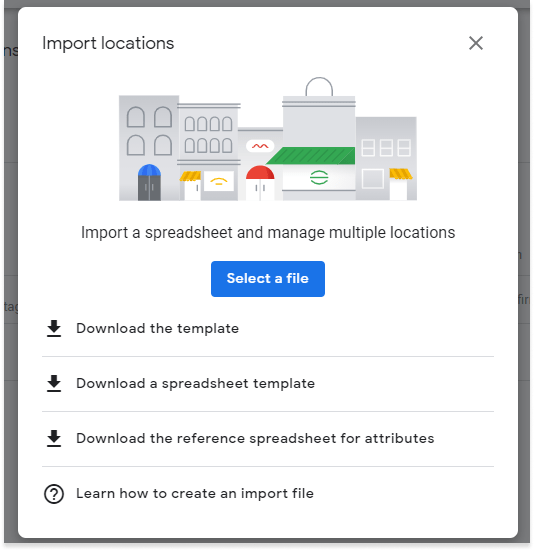Click the Import locations dialog title
The image size is (534, 551).
click(x=108, y=43)
